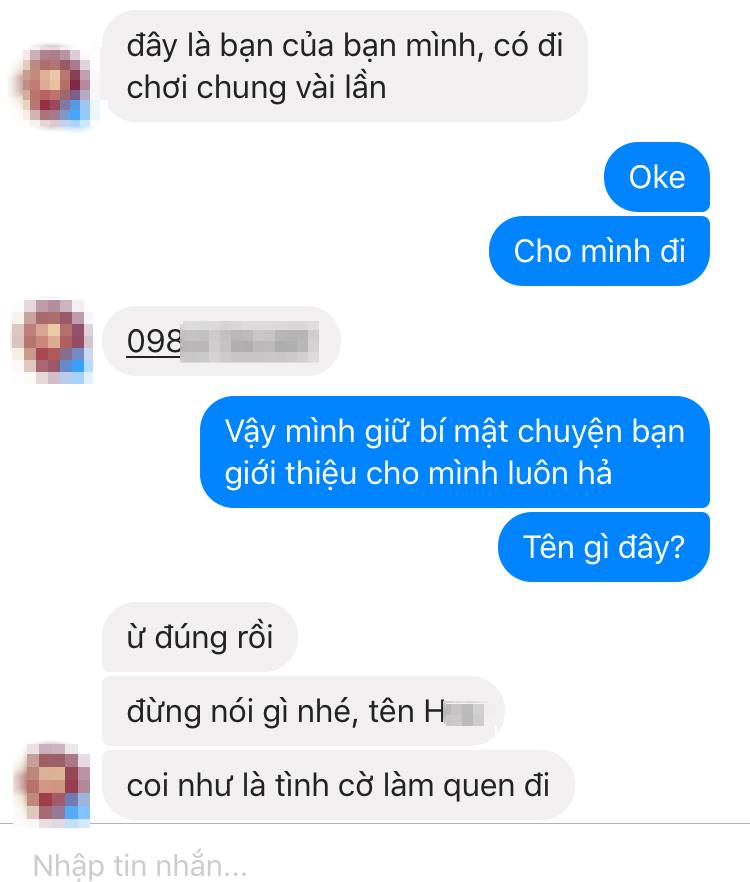Open the underlined '098' phone number link
750x882 pixels.
coord(154,341)
